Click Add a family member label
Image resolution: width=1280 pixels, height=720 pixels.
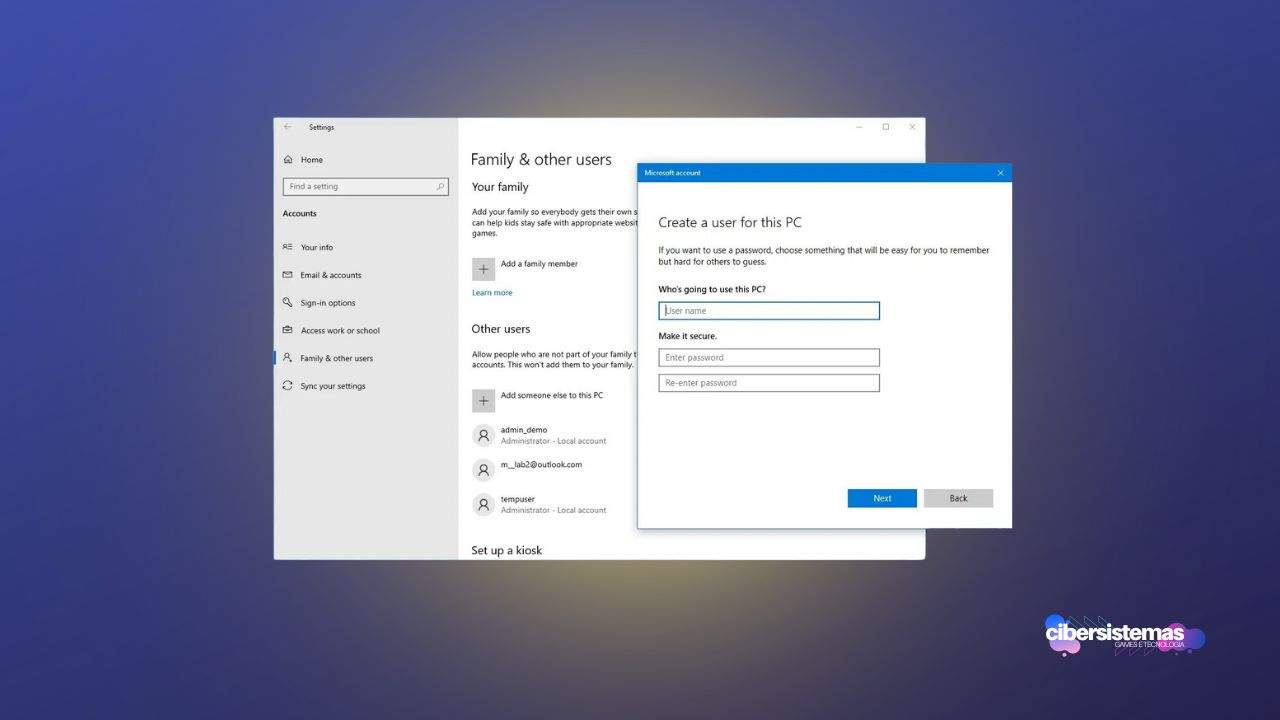click(x=539, y=264)
